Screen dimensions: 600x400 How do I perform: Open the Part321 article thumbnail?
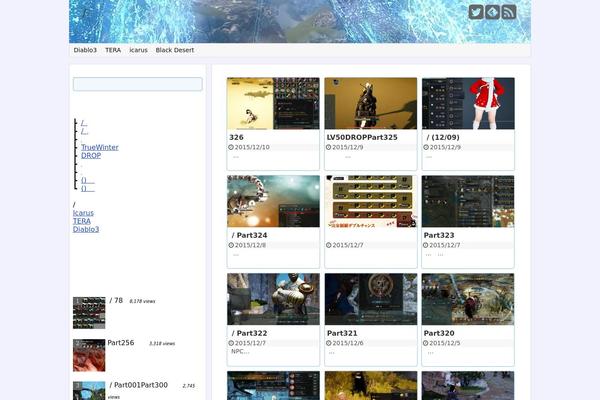[371, 299]
